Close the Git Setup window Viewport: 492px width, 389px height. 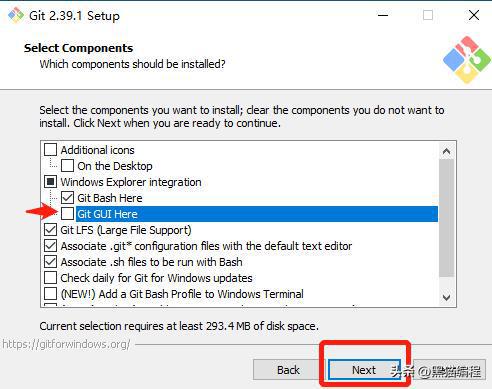click(474, 15)
